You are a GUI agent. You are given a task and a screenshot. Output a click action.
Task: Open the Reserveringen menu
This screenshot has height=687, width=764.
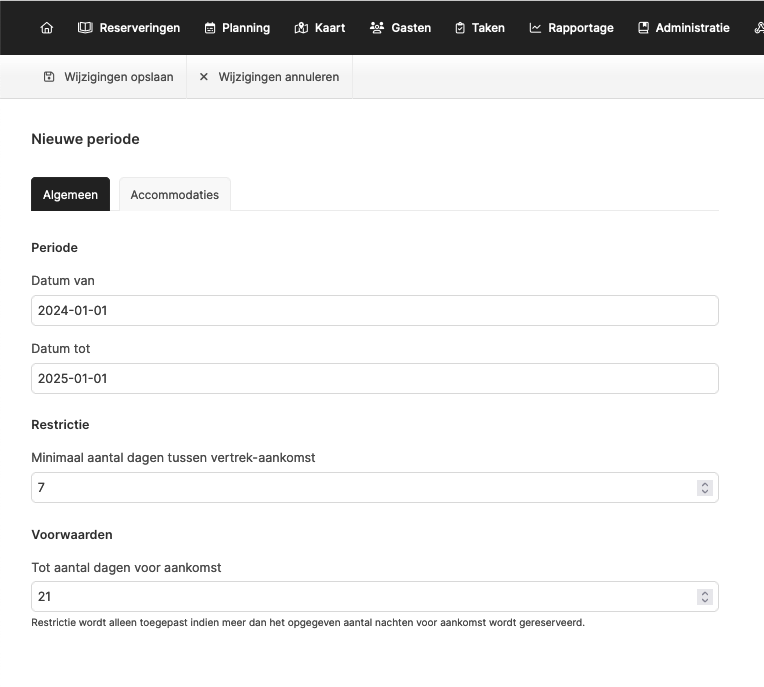point(129,28)
